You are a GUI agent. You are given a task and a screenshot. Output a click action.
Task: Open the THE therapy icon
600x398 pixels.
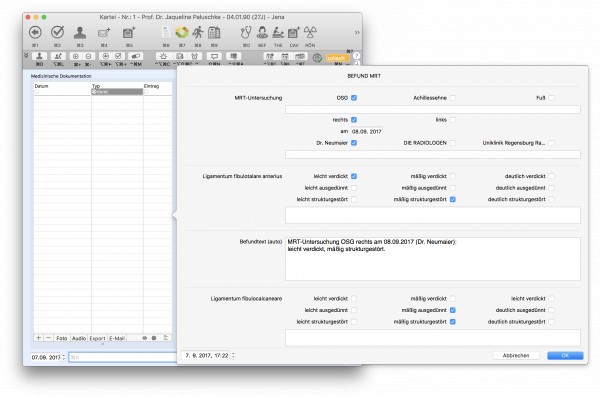(x=278, y=33)
